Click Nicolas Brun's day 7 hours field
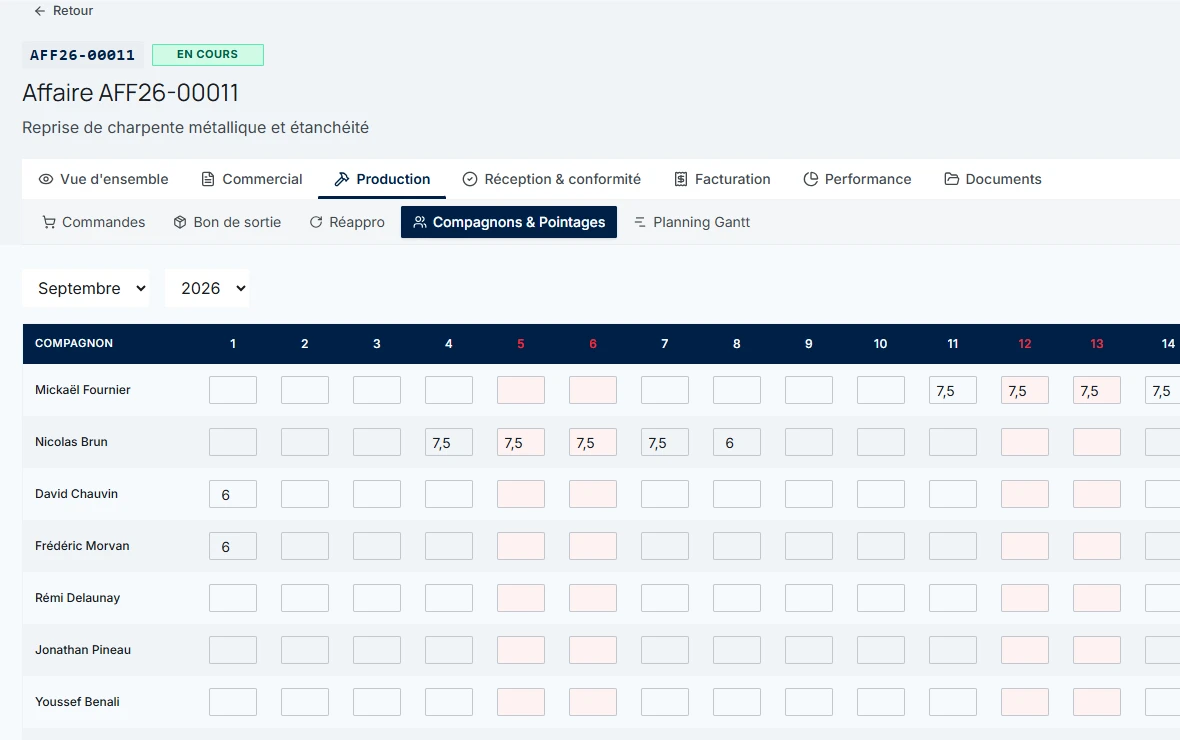This screenshot has width=1180, height=740. 665,442
